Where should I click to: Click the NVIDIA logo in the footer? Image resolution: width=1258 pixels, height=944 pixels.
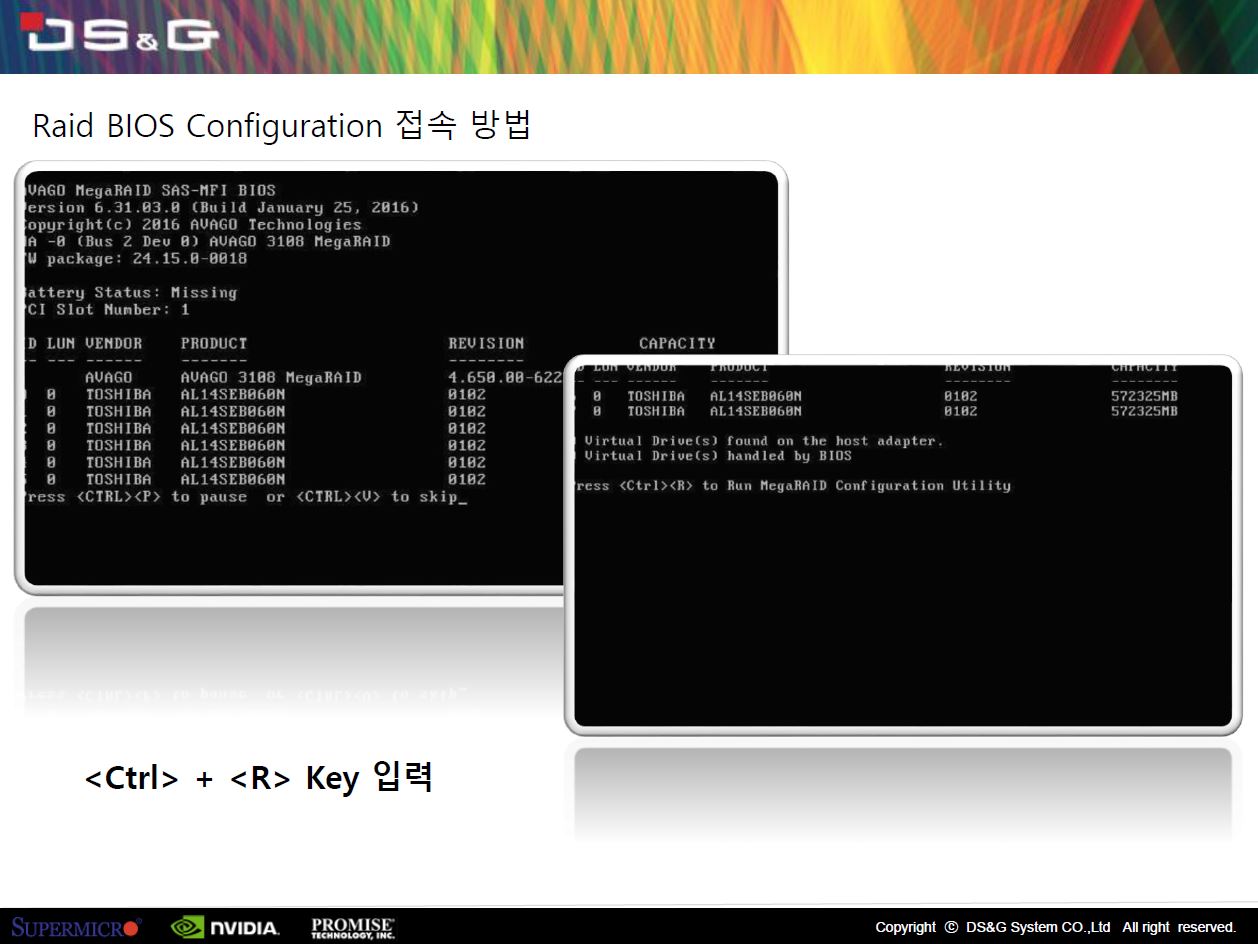[225, 927]
